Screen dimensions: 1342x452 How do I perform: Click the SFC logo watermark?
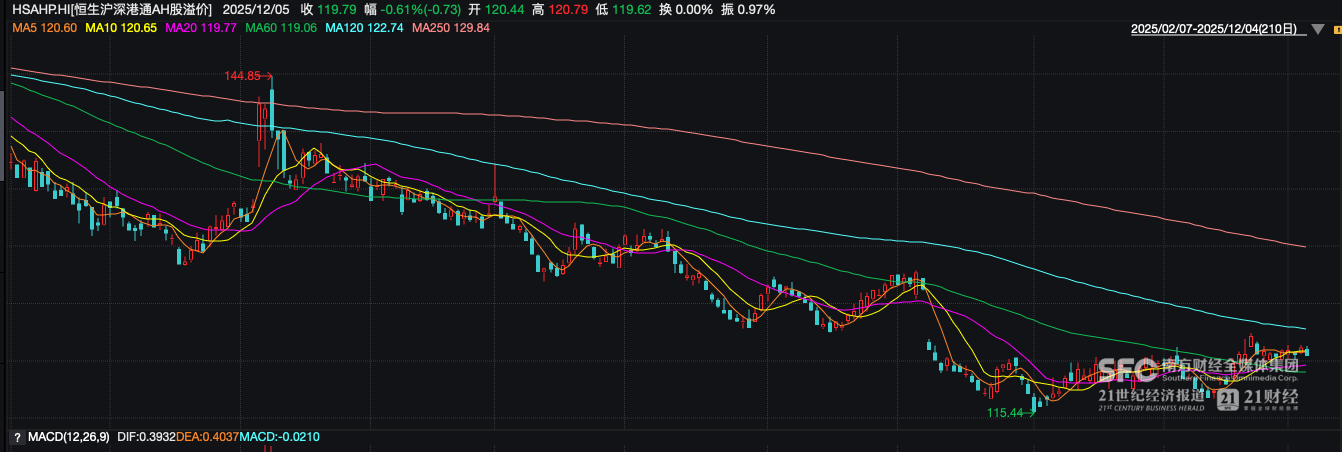point(1129,371)
